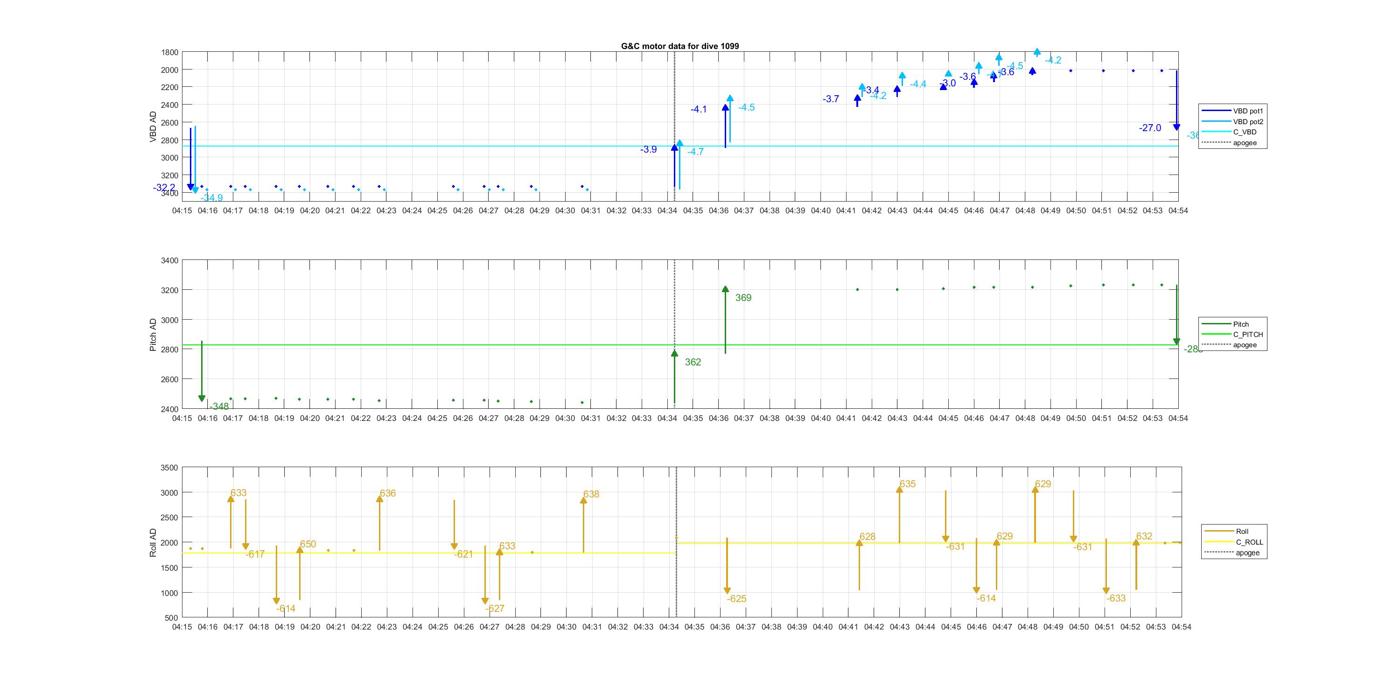Viewport: 1400px width, 693px height.
Task: Click the '628' roll data label
Action: pos(867,537)
